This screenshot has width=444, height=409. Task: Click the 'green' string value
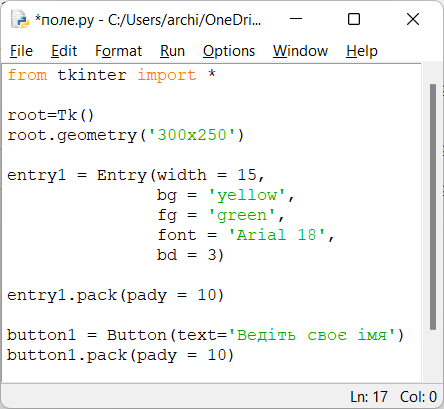pyautogui.click(x=242, y=215)
